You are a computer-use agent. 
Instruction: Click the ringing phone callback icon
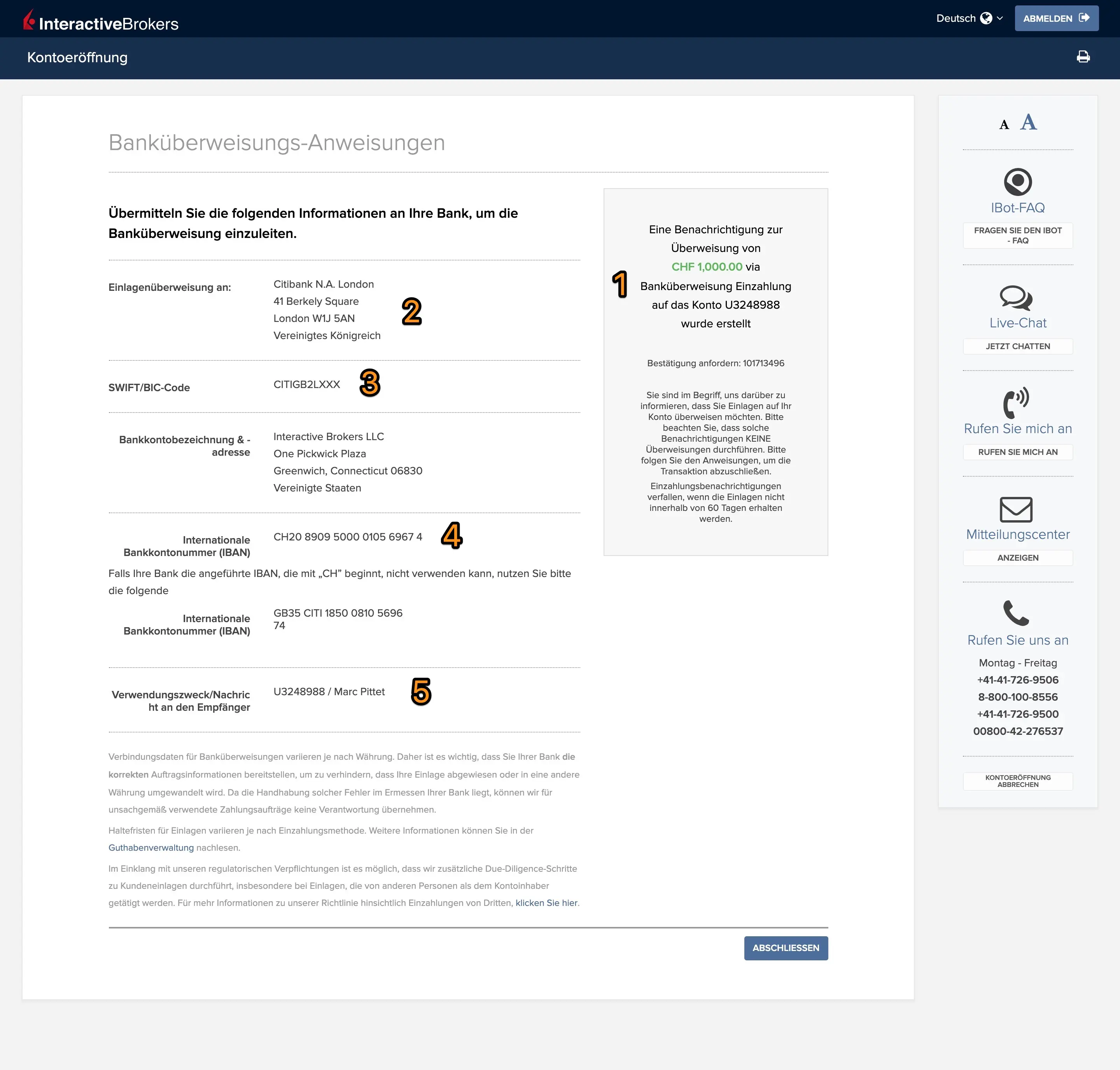click(1016, 403)
